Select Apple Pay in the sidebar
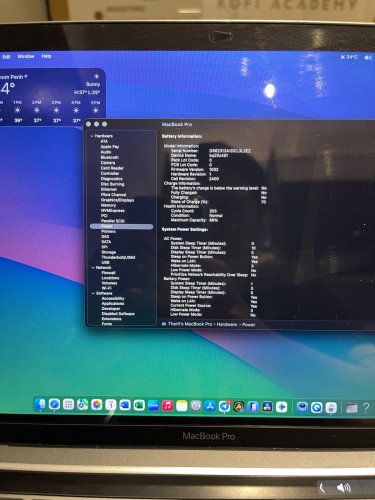Image resolution: width=375 pixels, height=500 pixels. pyautogui.click(x=110, y=147)
